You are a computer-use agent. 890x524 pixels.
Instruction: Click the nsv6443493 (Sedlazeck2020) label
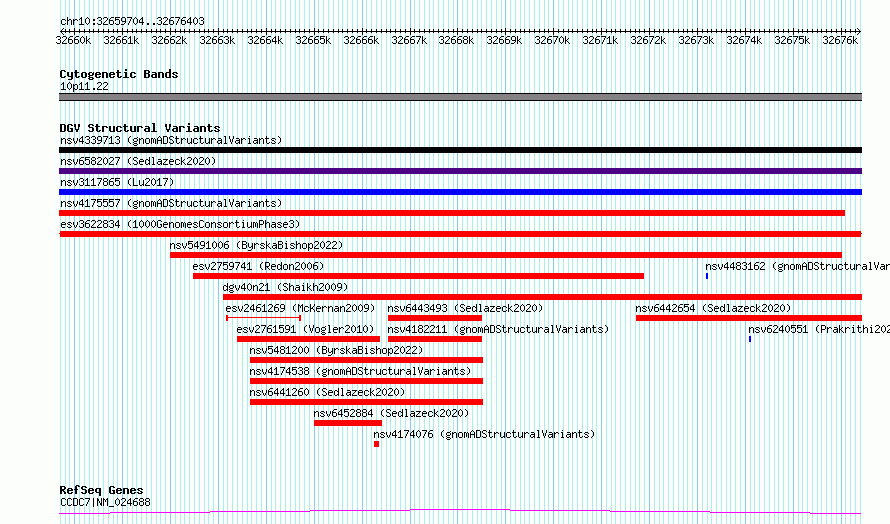[x=465, y=308]
